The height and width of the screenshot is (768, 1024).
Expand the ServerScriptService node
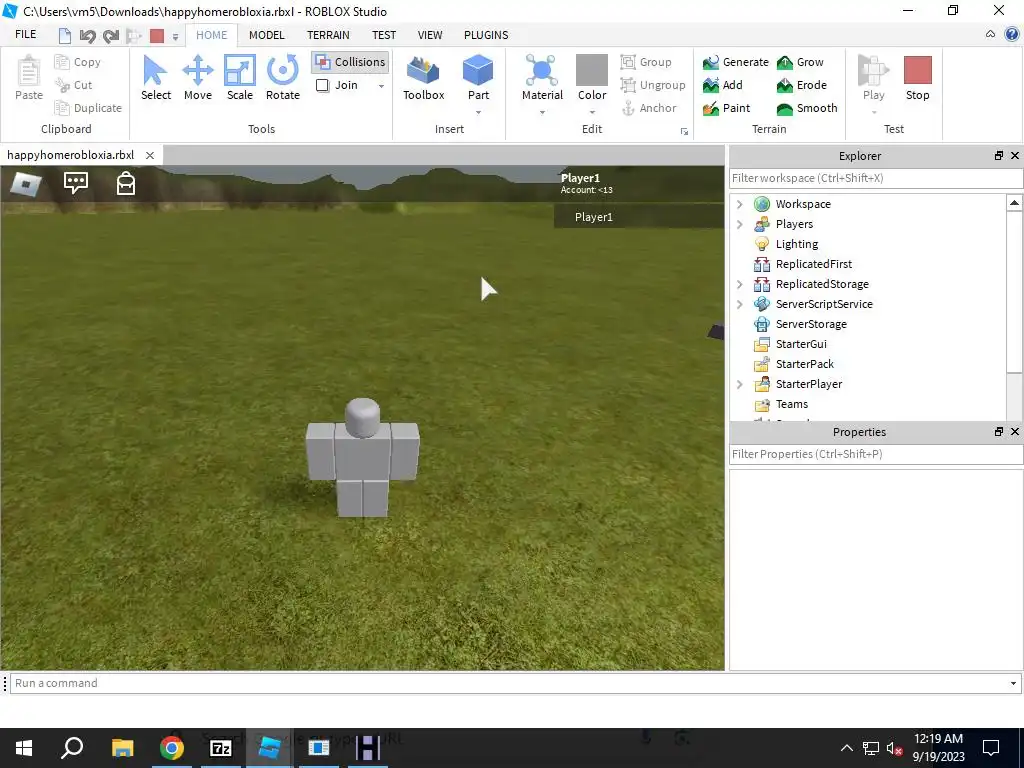[x=740, y=304]
